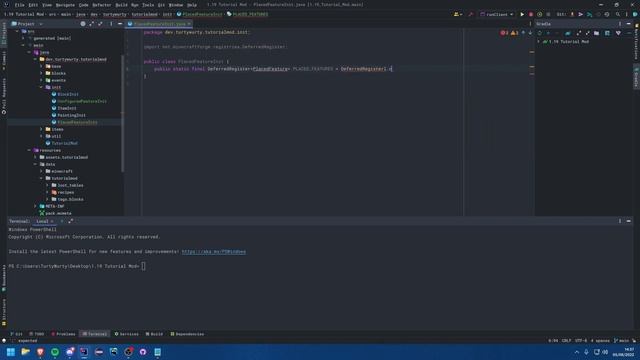
Task: Expand 1.19 Tutorial Mod node in Gradle panel
Action: pyautogui.click(x=539, y=42)
